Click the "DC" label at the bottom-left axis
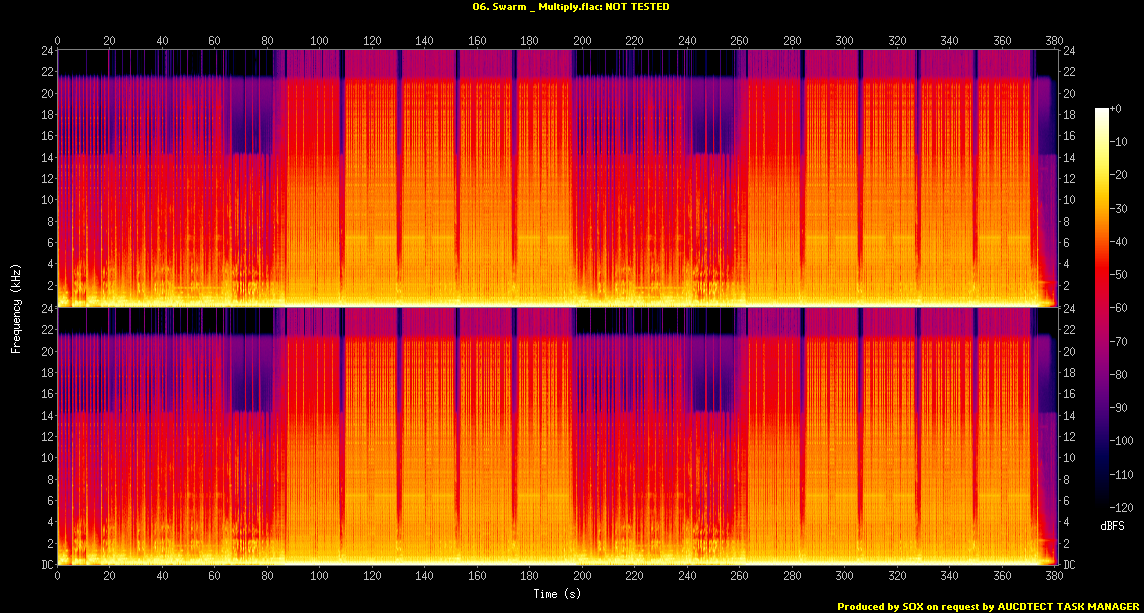This screenshot has width=1144, height=613. (46, 565)
